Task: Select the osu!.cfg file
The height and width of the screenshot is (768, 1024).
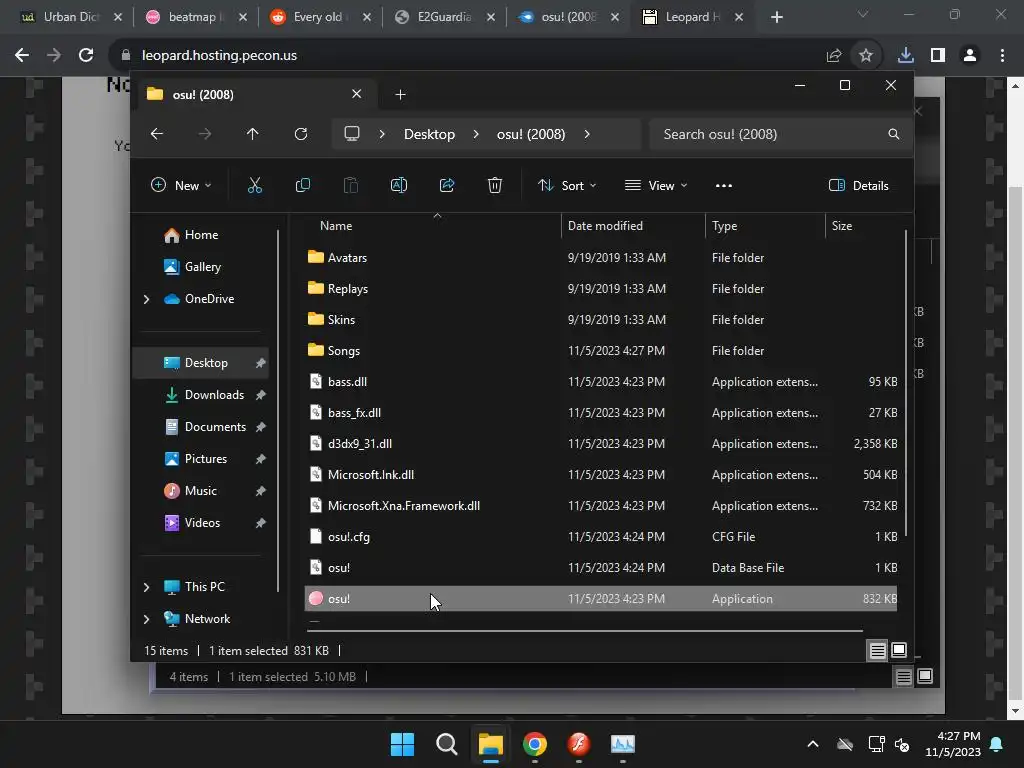Action: pyautogui.click(x=600, y=537)
